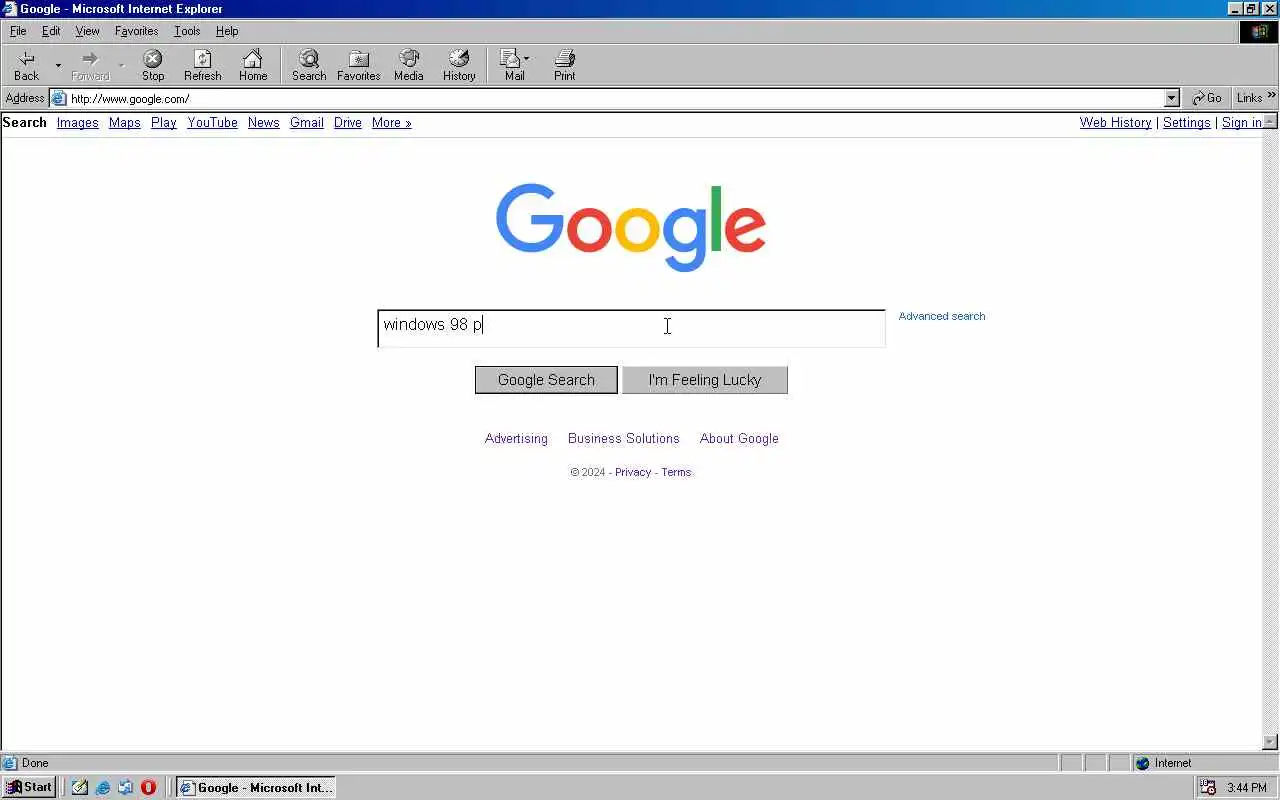Open the Web History link
Image resolution: width=1280 pixels, height=800 pixels.
pyautogui.click(x=1115, y=122)
